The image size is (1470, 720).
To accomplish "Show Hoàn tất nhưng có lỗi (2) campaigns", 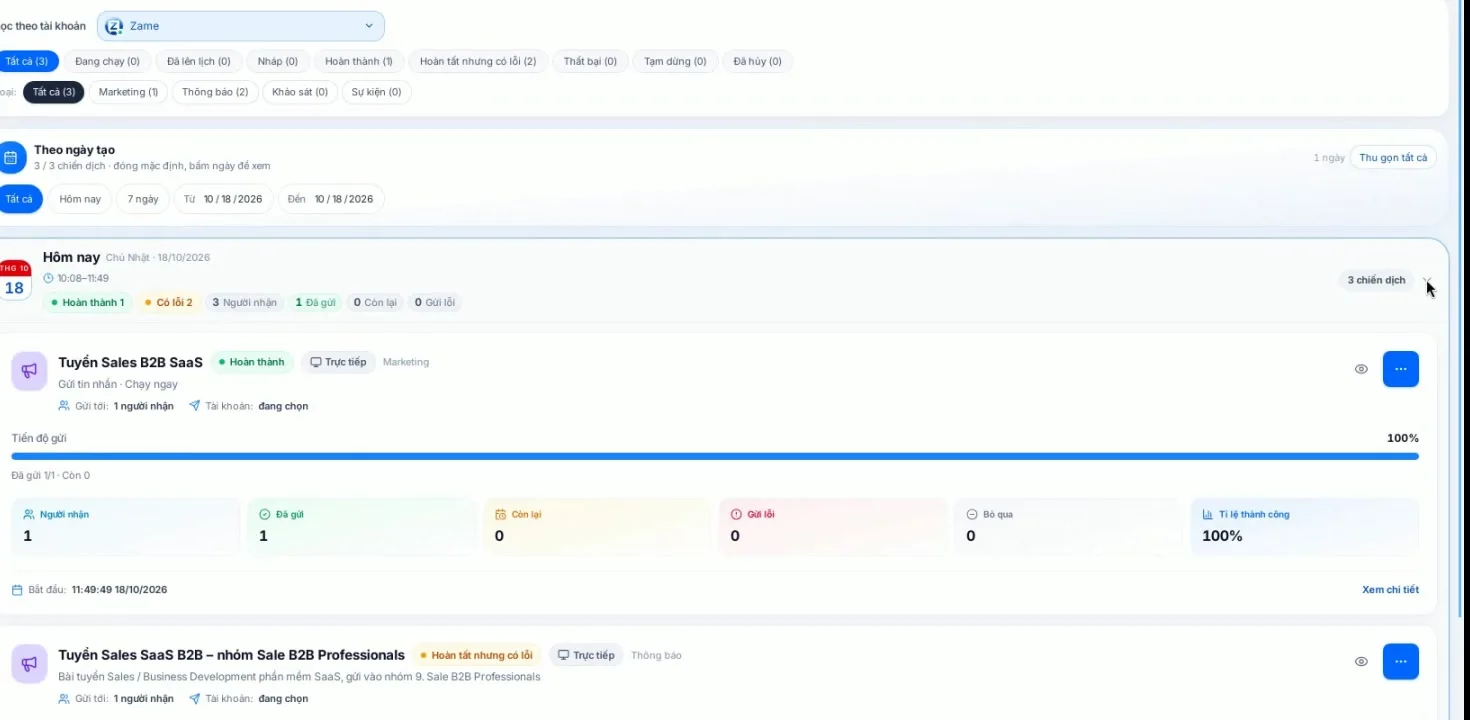I will click(478, 61).
